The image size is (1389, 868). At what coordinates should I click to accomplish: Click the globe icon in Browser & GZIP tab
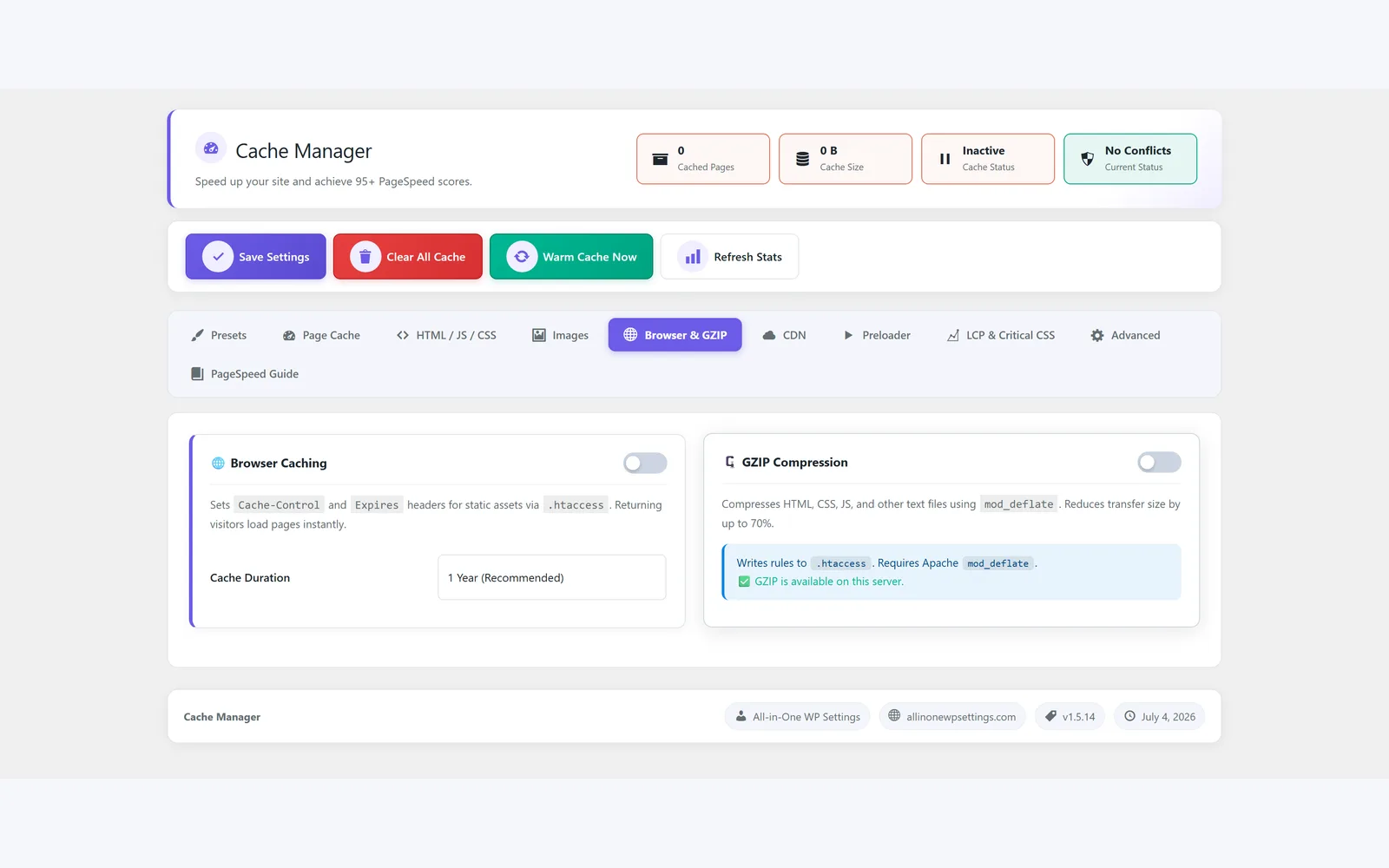tap(630, 334)
